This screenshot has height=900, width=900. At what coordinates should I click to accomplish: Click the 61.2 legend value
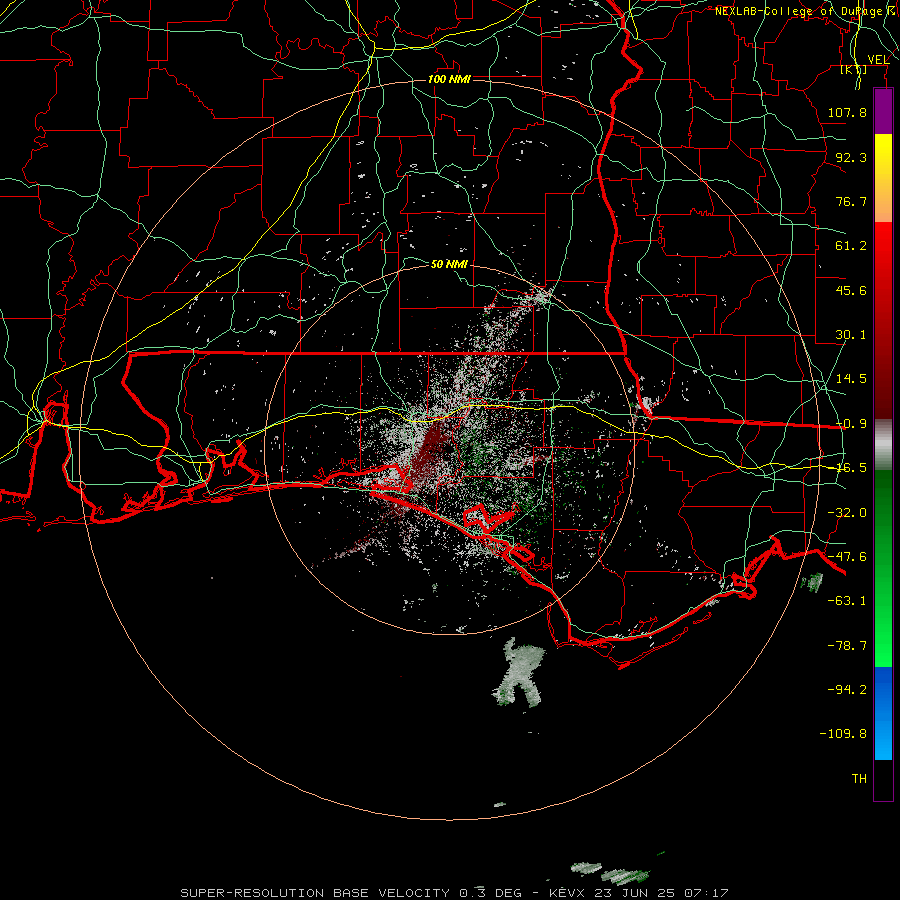point(851,246)
